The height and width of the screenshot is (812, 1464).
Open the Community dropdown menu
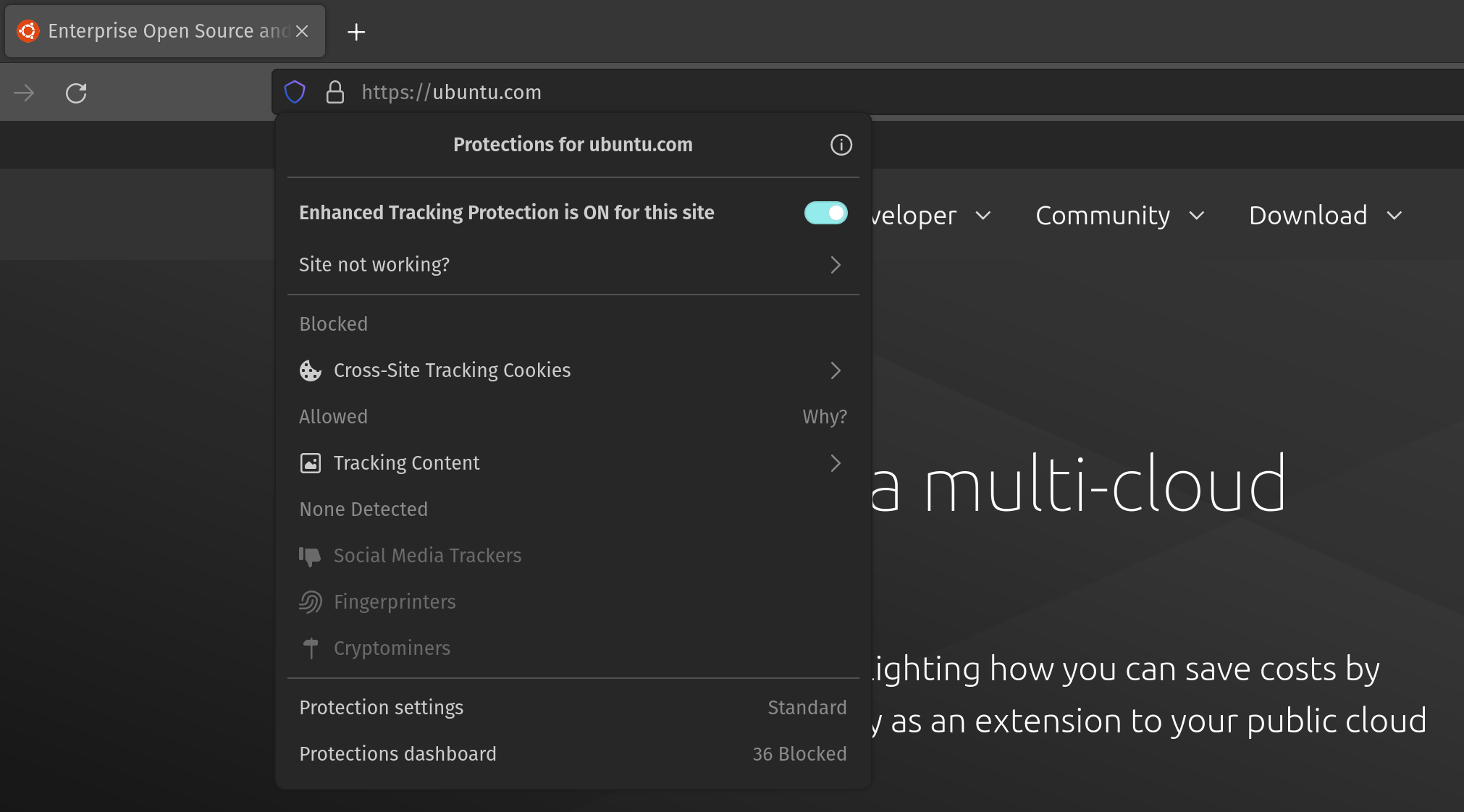pos(1119,215)
